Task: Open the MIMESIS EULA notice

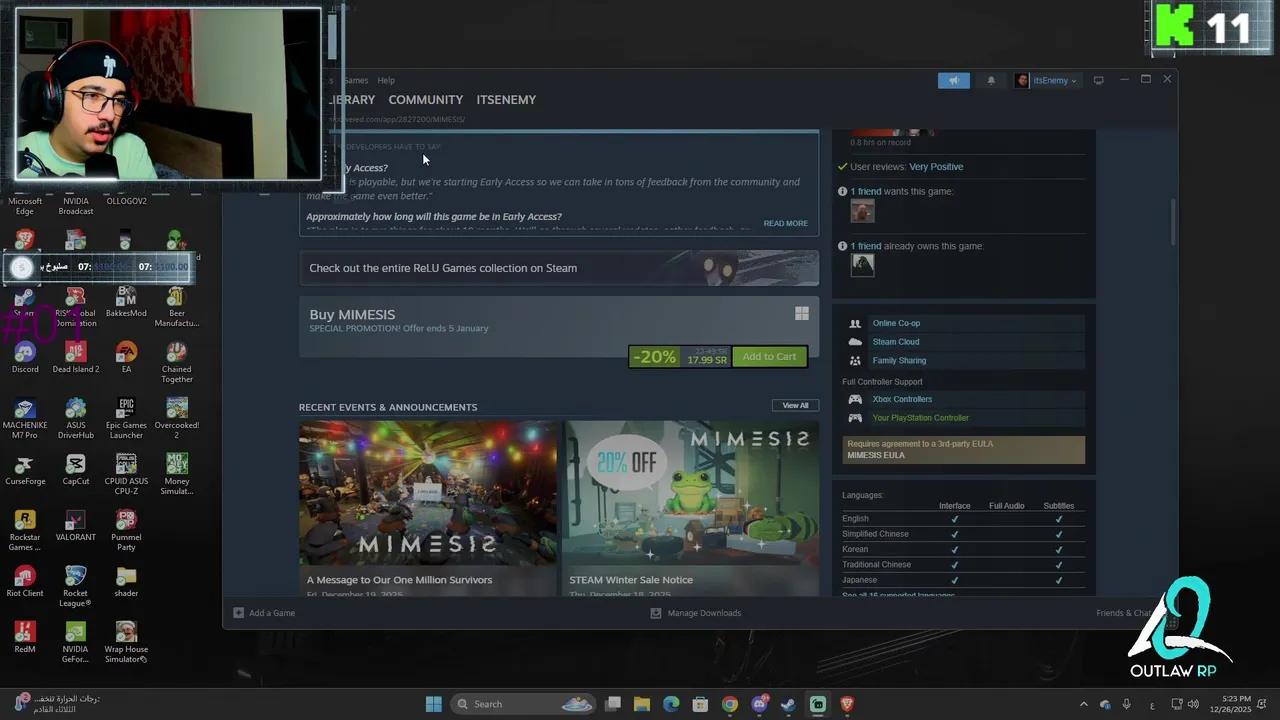Action: point(964,449)
